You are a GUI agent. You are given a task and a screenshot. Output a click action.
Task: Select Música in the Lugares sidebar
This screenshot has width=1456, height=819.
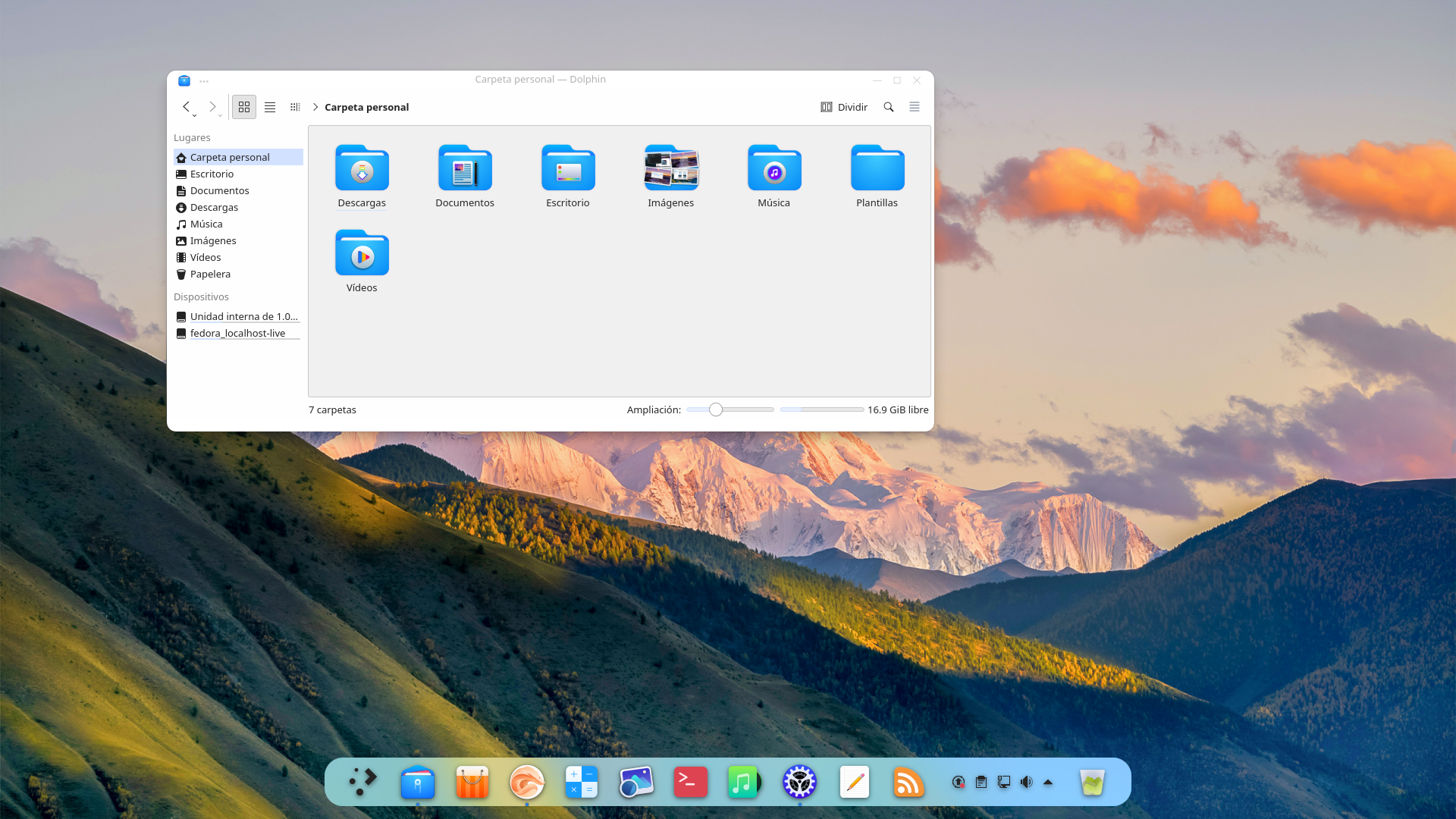point(238,224)
